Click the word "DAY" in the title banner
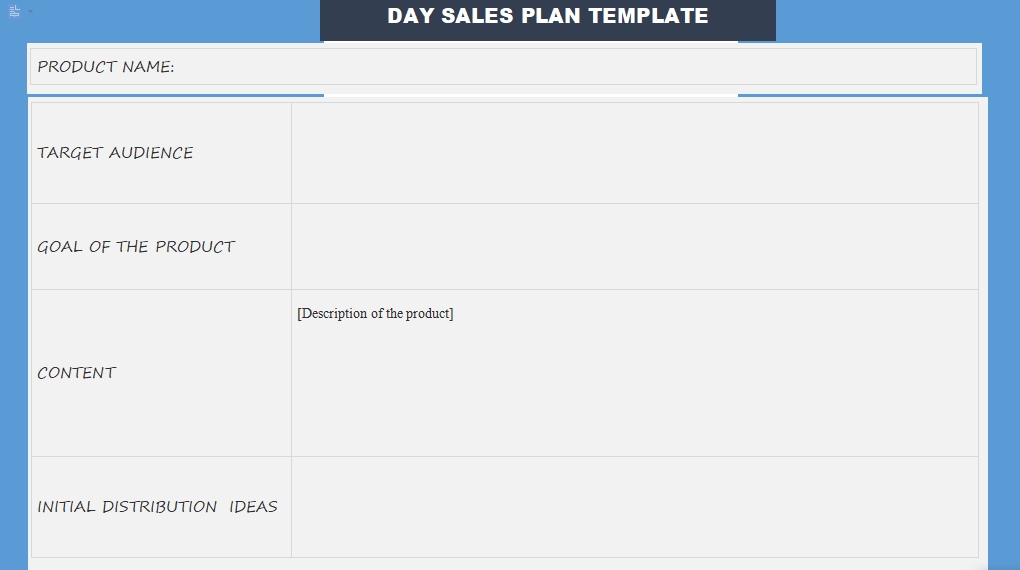 pos(411,16)
